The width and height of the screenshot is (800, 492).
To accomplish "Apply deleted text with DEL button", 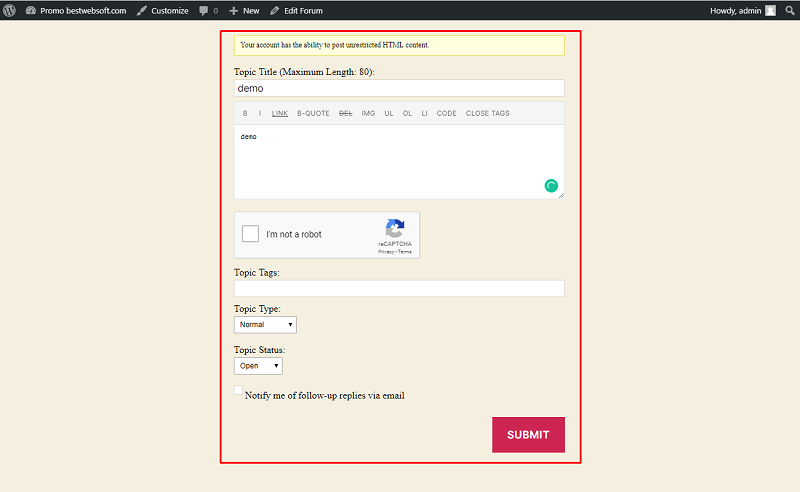I will (345, 113).
